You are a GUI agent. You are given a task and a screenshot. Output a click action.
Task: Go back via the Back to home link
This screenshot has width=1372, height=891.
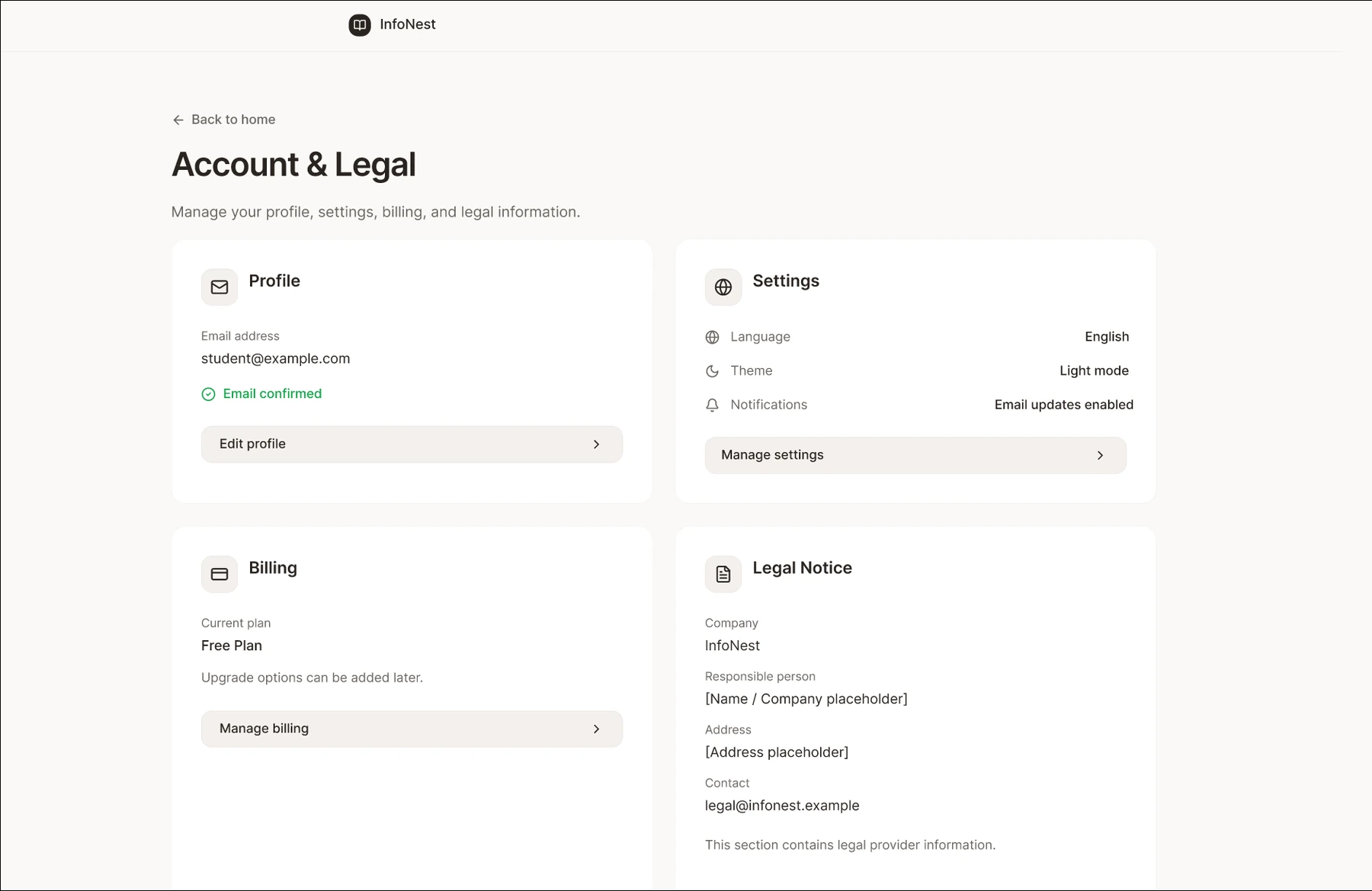[224, 120]
